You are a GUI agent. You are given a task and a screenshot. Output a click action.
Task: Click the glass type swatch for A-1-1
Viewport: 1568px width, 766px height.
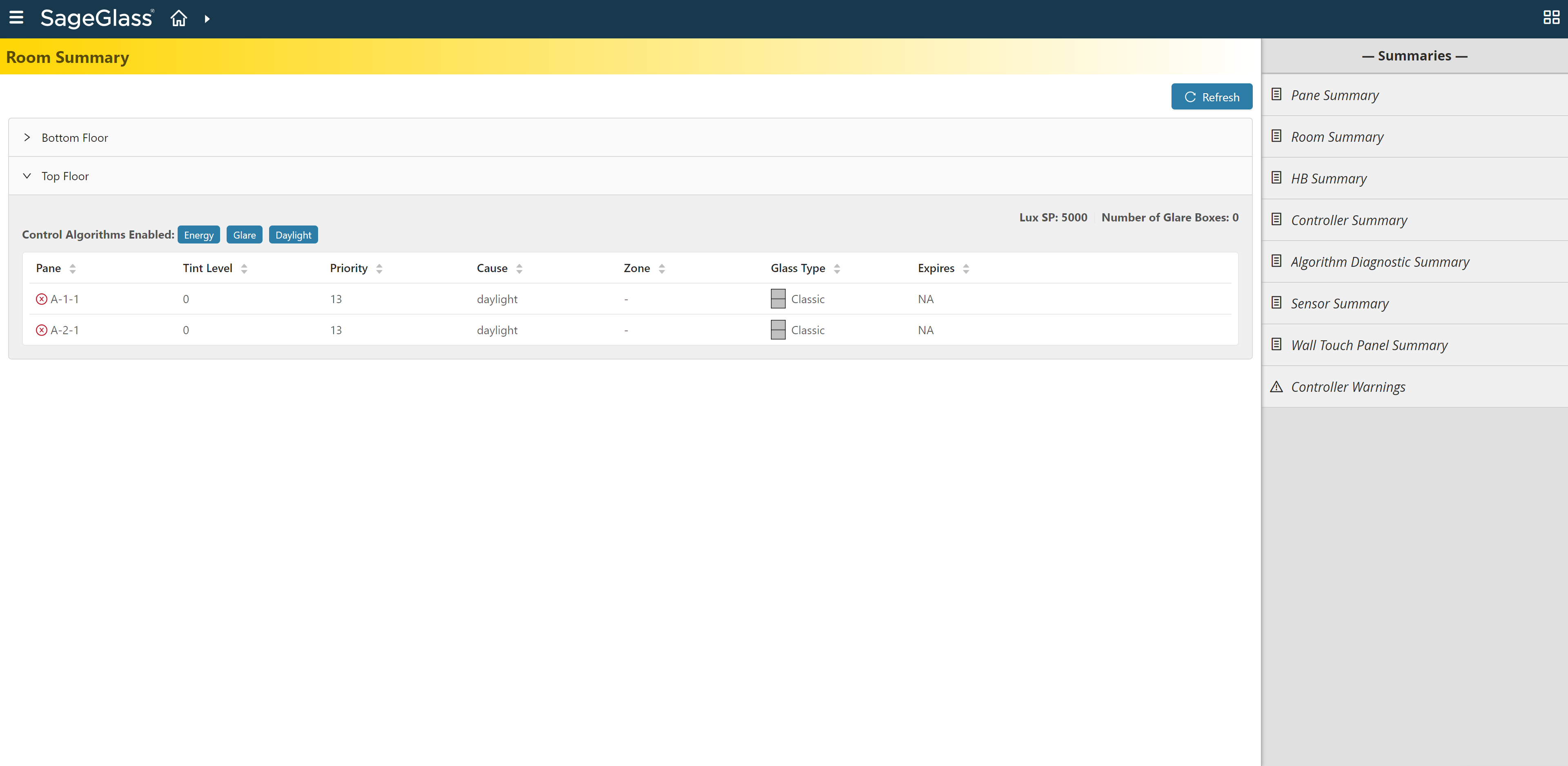778,298
